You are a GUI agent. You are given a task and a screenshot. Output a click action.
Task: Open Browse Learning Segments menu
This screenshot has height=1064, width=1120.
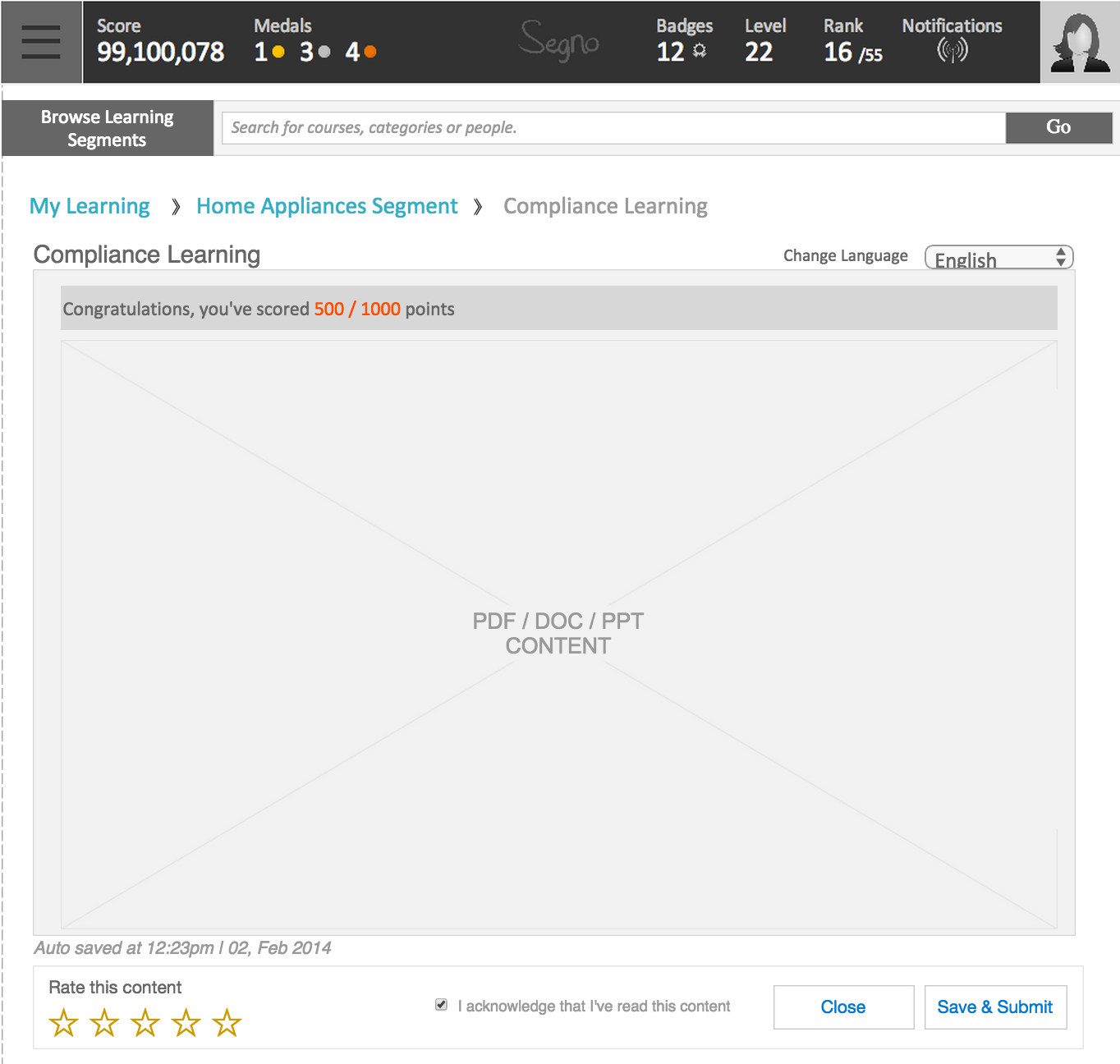point(108,128)
